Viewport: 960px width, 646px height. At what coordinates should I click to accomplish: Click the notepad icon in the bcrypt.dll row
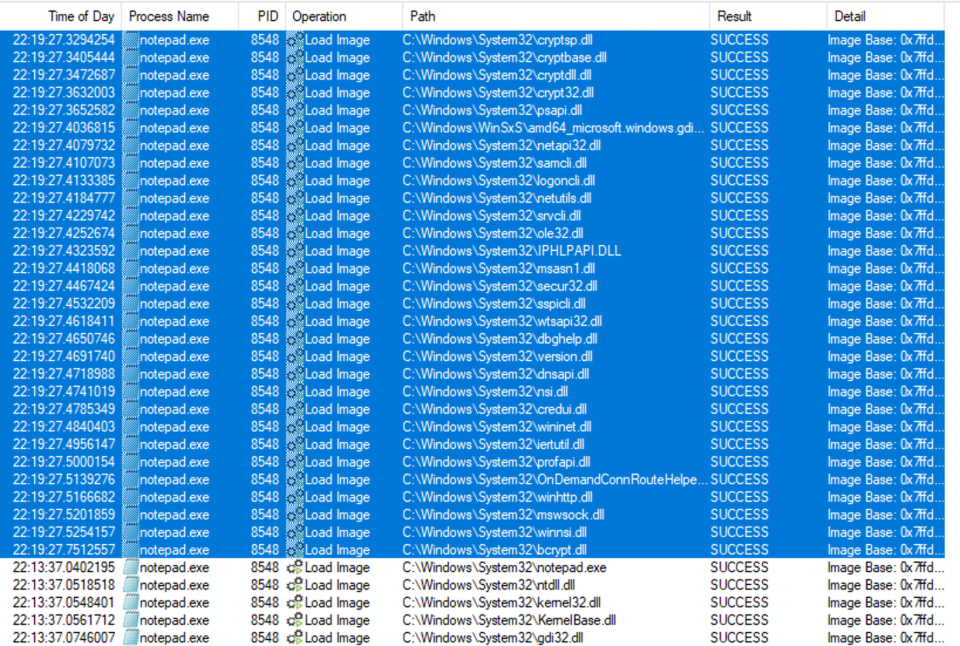(130, 550)
